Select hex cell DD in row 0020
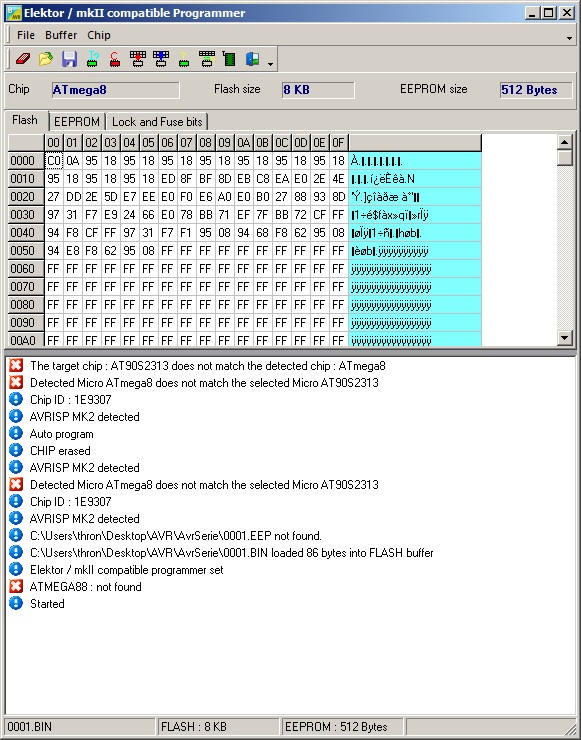Viewport: 581px width, 740px height. point(73,197)
